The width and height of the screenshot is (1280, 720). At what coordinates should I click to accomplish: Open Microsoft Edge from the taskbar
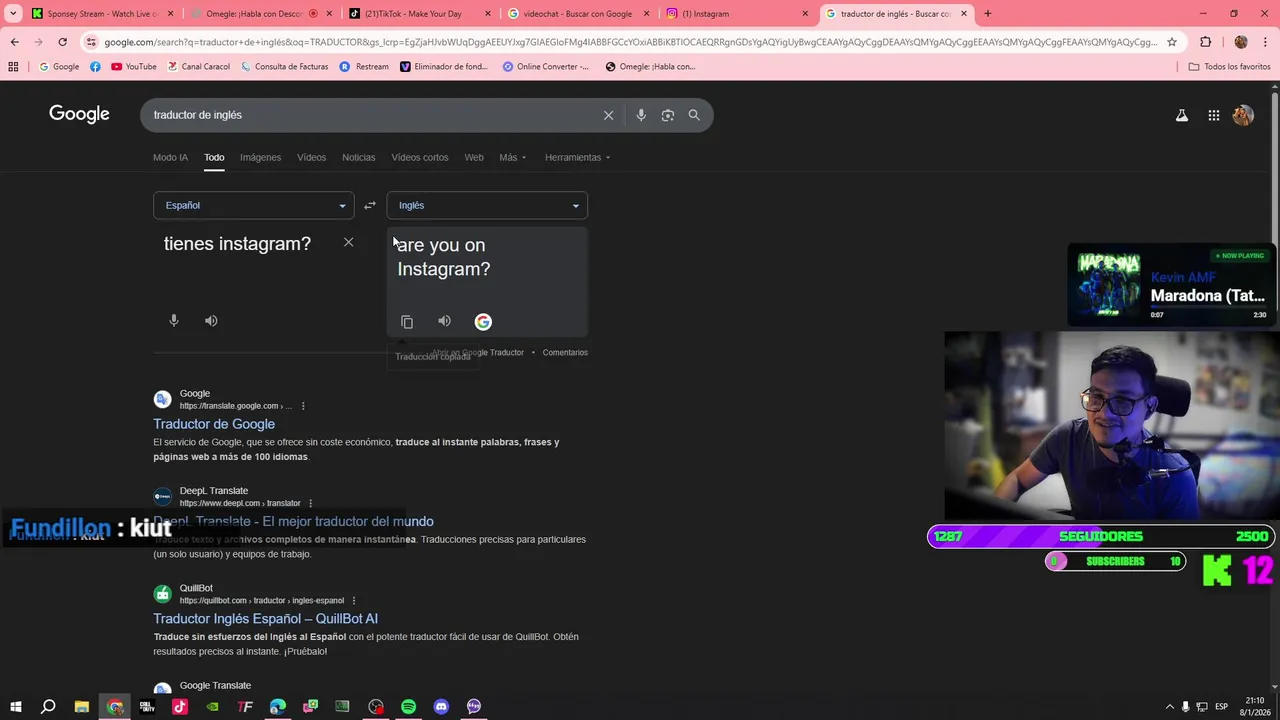tap(278, 706)
